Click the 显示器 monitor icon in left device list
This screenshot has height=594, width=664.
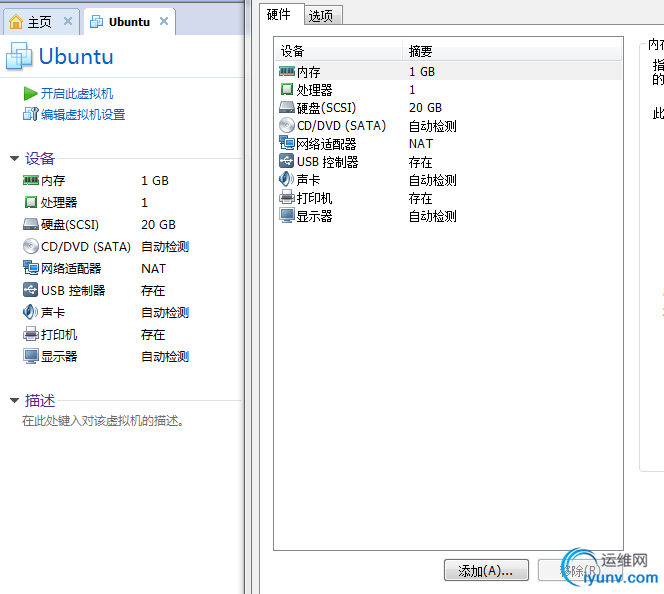pyautogui.click(x=30, y=356)
